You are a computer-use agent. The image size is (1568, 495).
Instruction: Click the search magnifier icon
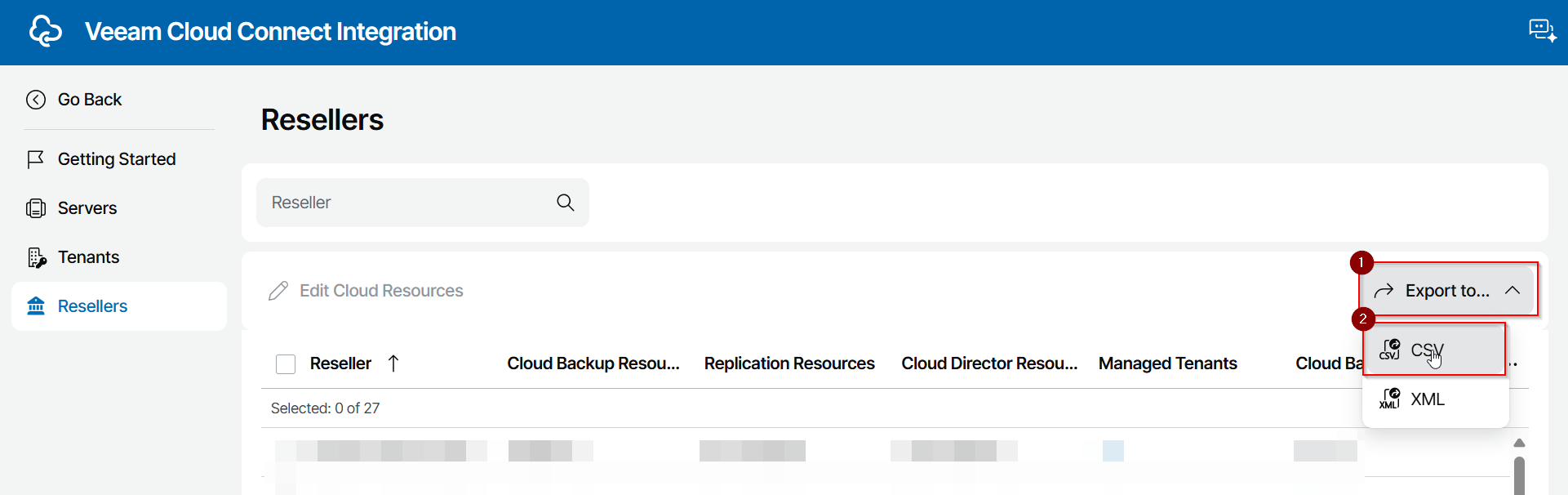click(x=566, y=203)
